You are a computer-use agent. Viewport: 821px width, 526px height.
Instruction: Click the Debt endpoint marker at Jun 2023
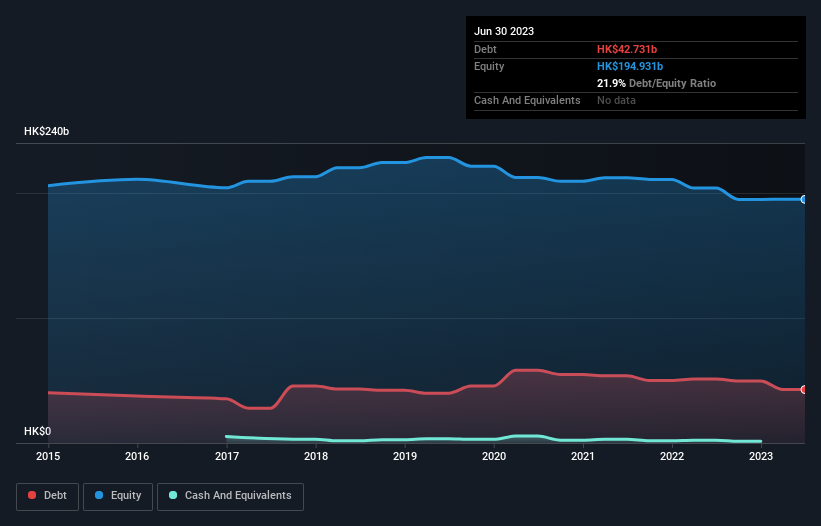pos(804,389)
